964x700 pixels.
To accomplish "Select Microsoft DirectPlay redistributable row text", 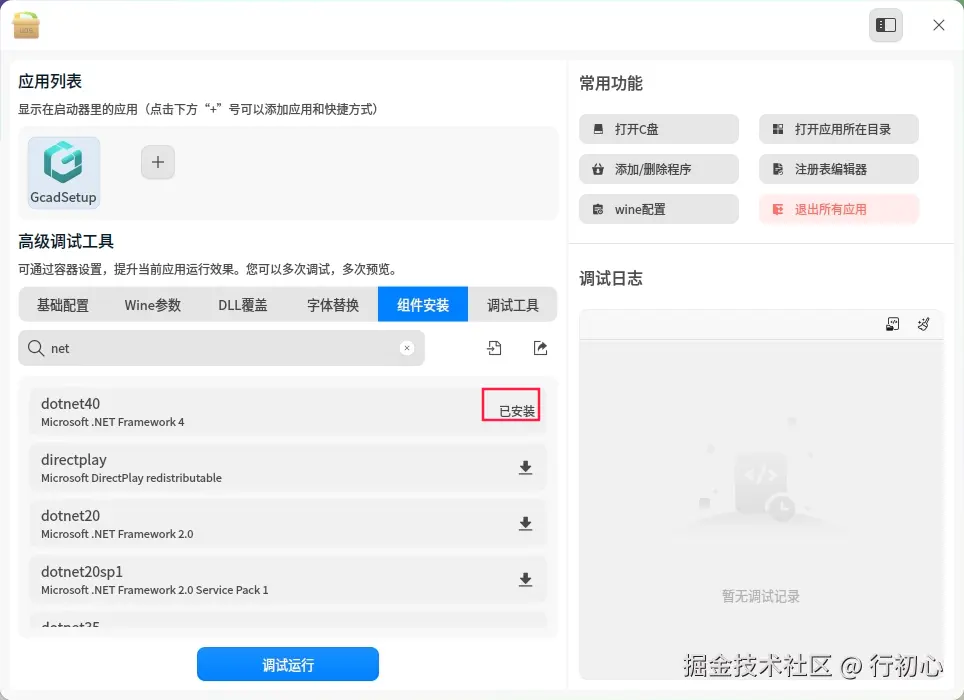I will tap(132, 478).
